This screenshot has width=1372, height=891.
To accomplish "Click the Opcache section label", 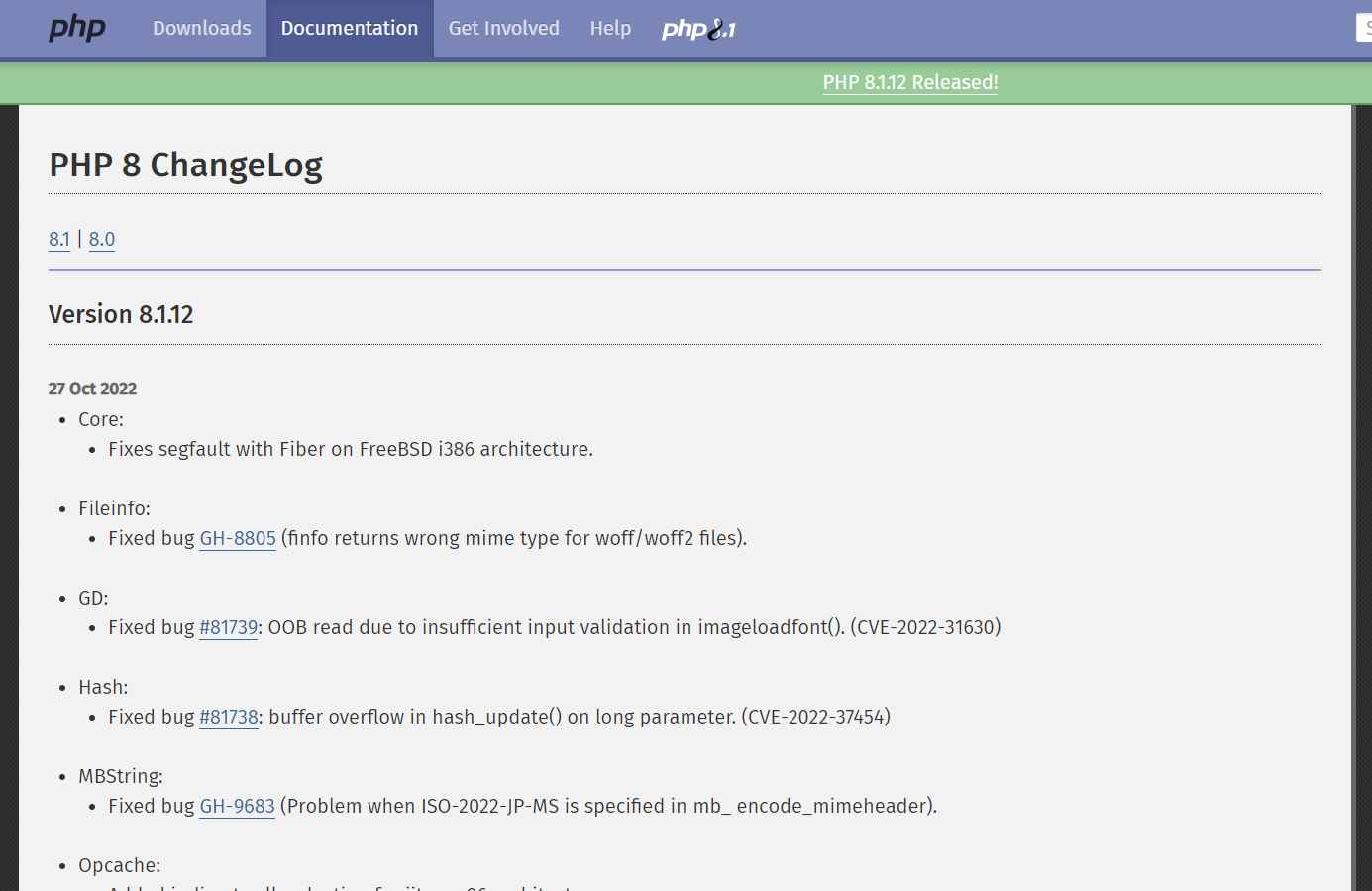I will point(119,865).
